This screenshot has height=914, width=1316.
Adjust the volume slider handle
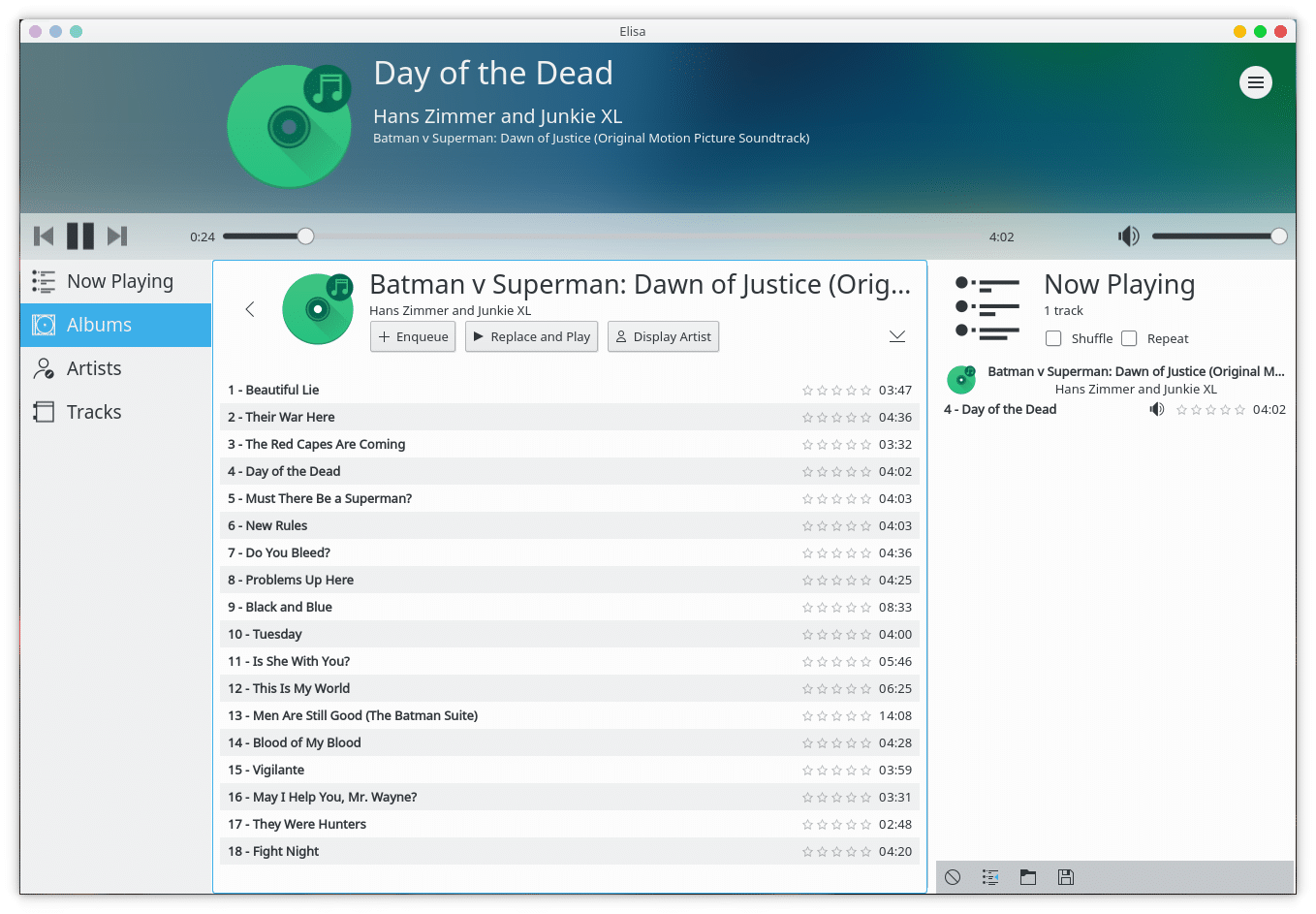[x=1279, y=236]
